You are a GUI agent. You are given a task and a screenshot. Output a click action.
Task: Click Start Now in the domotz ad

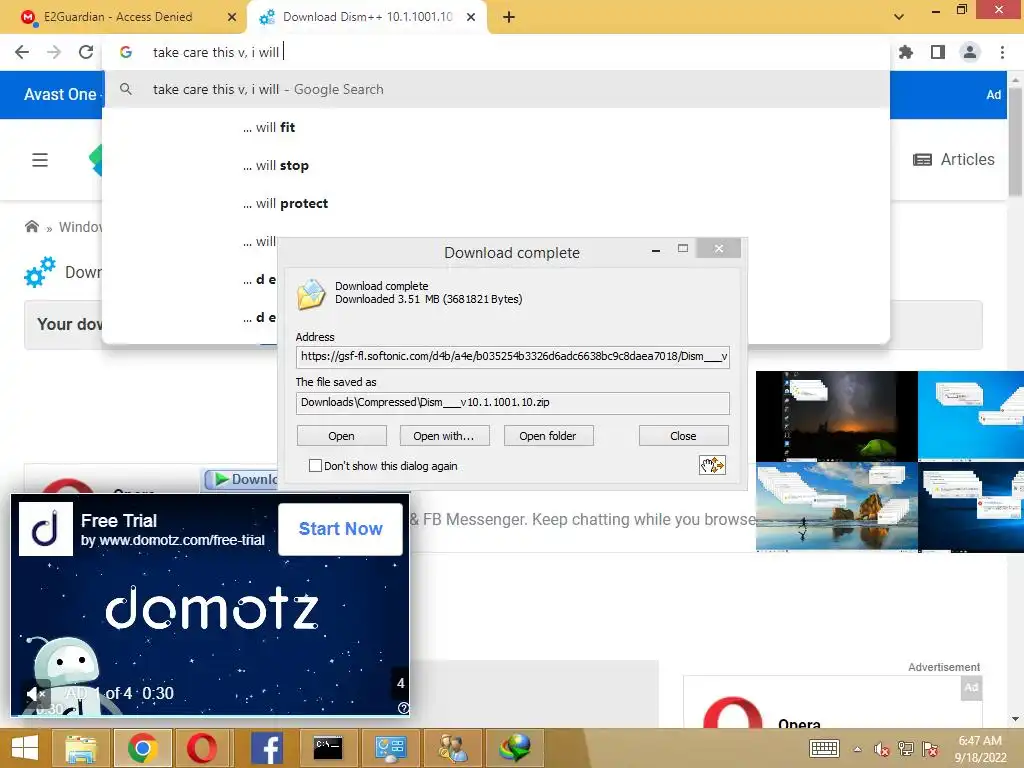(x=340, y=529)
